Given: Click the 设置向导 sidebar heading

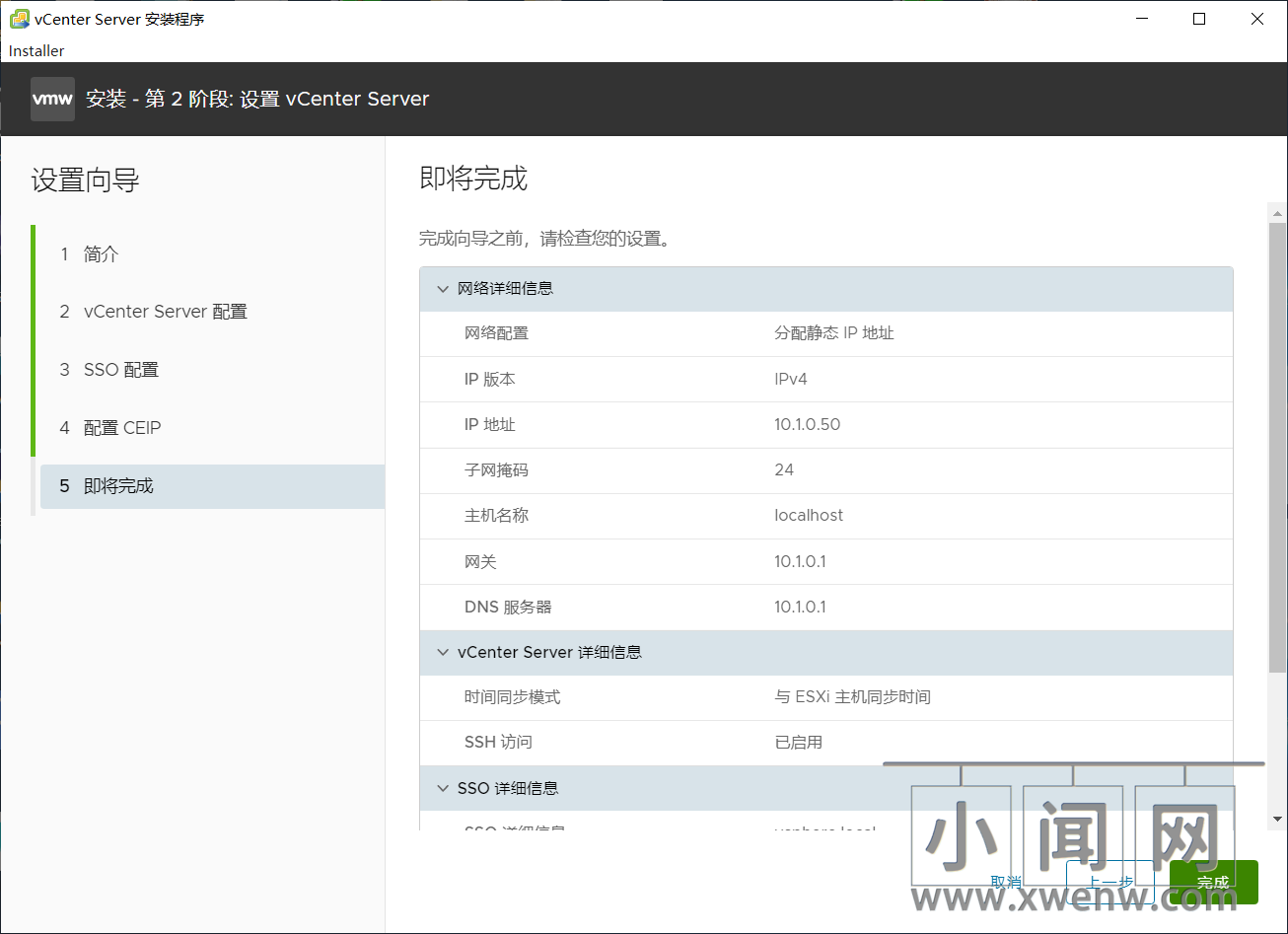Looking at the screenshot, I should 85,180.
